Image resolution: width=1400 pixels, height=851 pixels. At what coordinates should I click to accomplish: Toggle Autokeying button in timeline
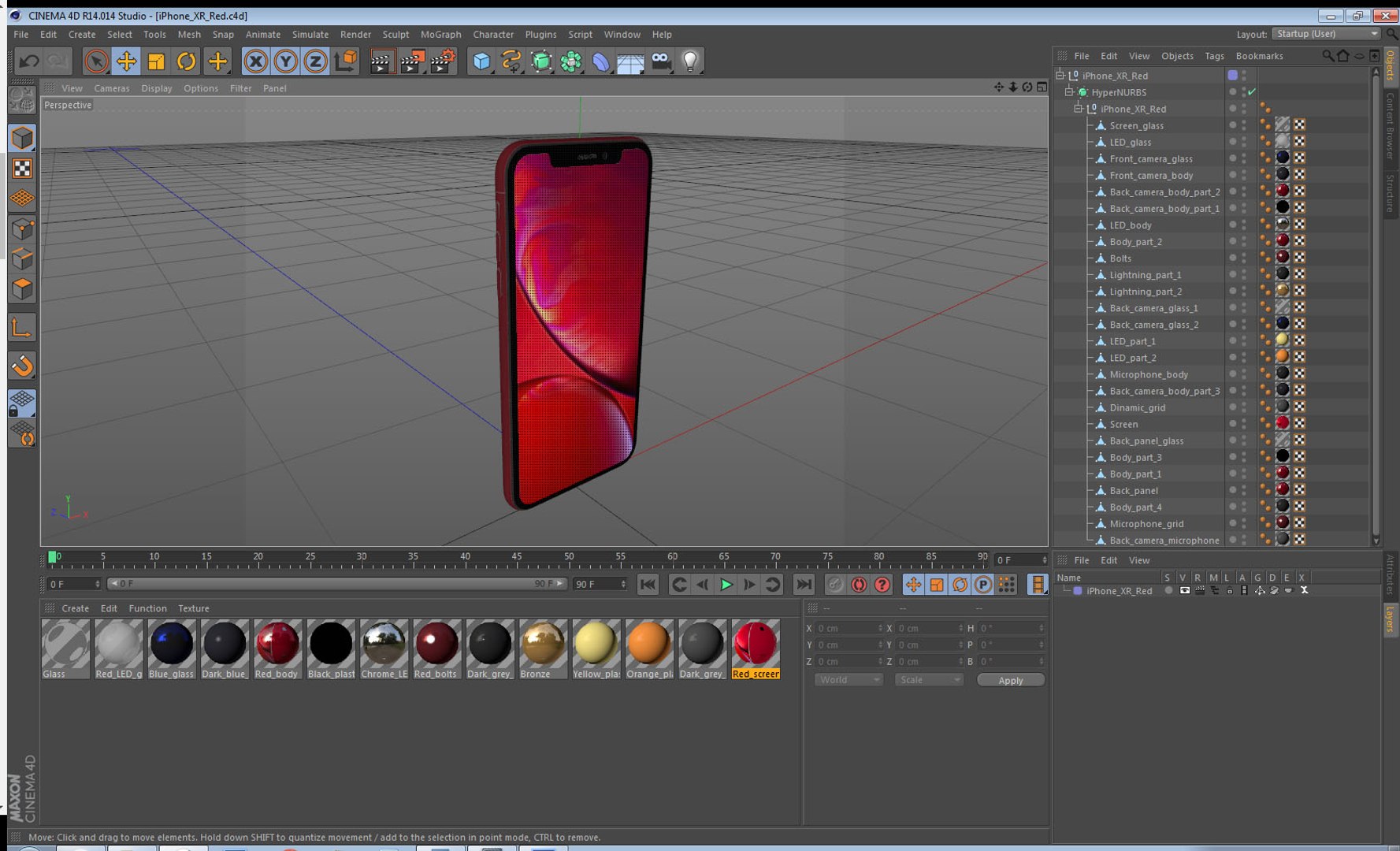point(859,585)
